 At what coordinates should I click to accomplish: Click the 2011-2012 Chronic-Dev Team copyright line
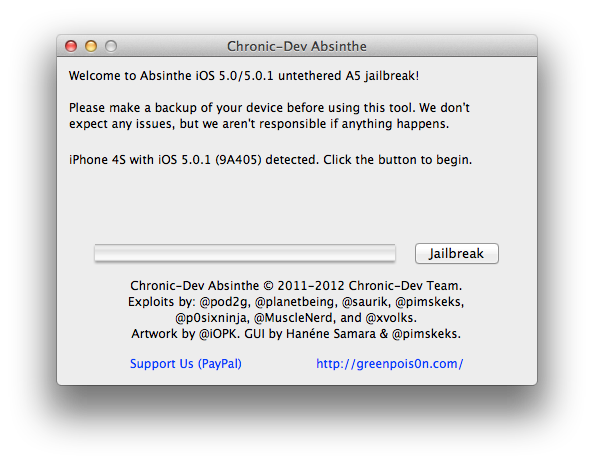click(296, 286)
